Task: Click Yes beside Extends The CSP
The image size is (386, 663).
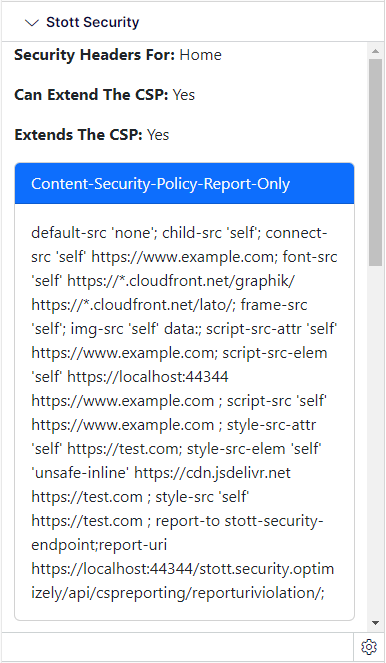Action: click(x=158, y=135)
